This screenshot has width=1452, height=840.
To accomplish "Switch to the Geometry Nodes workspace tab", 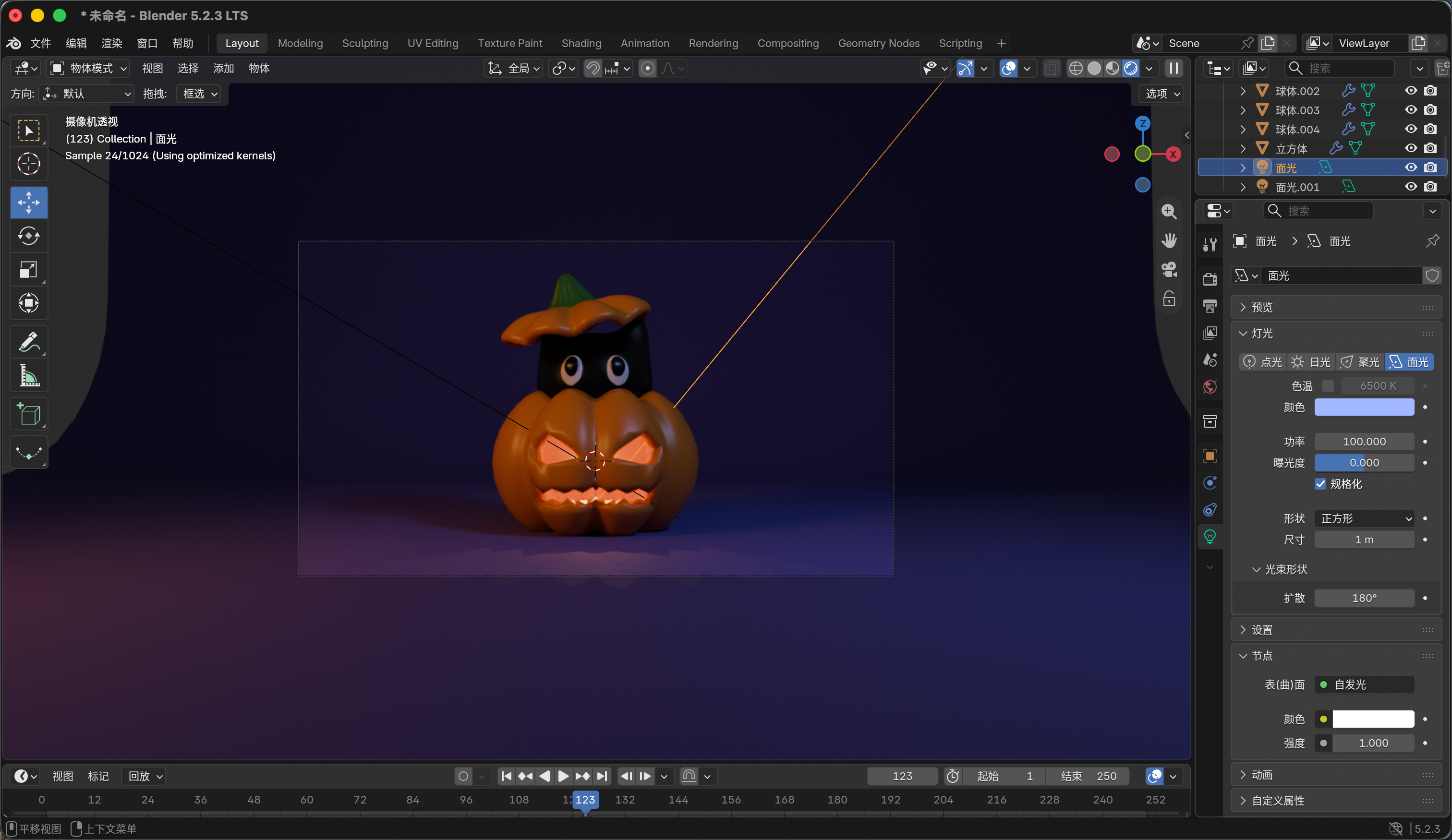I will 879,43.
